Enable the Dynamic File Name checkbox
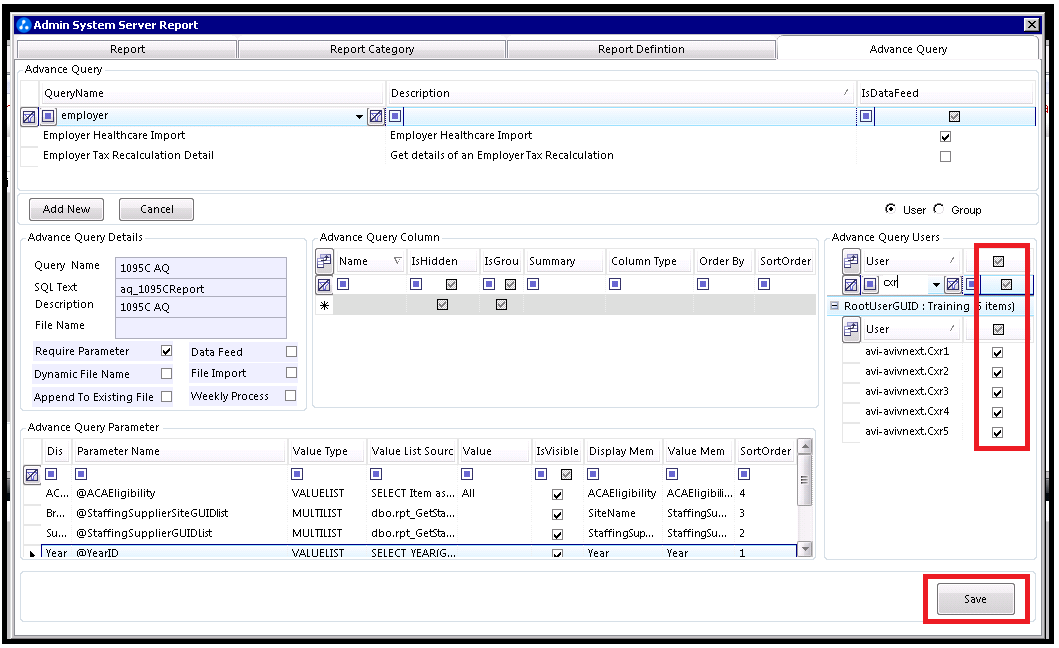This screenshot has width=1059, height=648. pos(167,374)
